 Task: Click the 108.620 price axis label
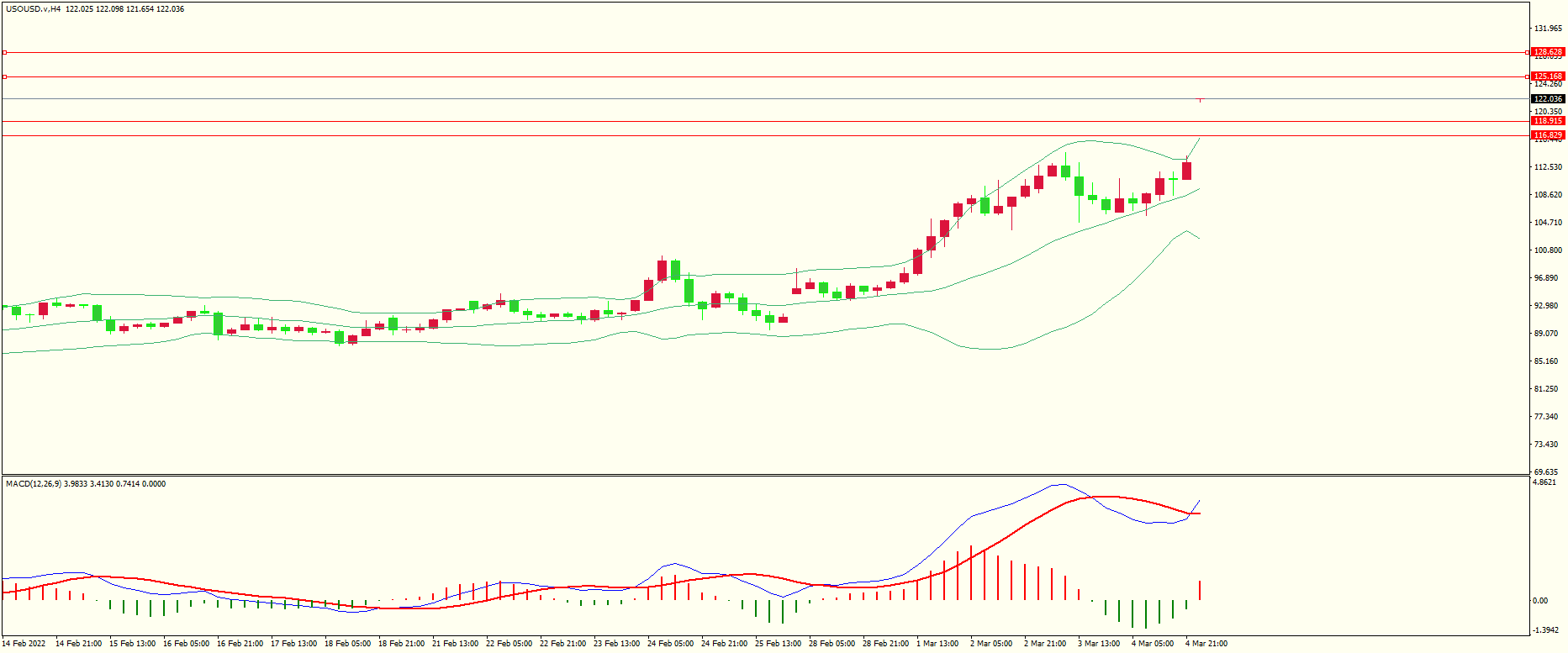point(1548,195)
